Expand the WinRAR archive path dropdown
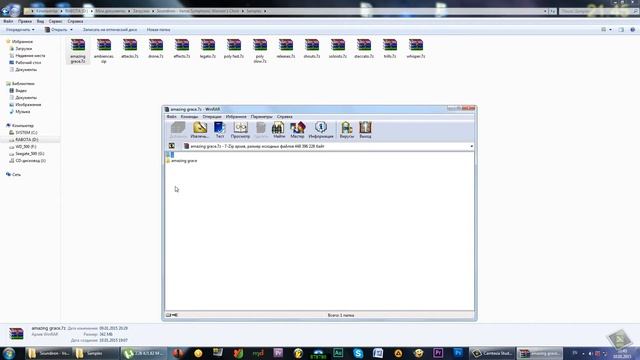Viewport: 640px width, 360px height. click(471, 146)
